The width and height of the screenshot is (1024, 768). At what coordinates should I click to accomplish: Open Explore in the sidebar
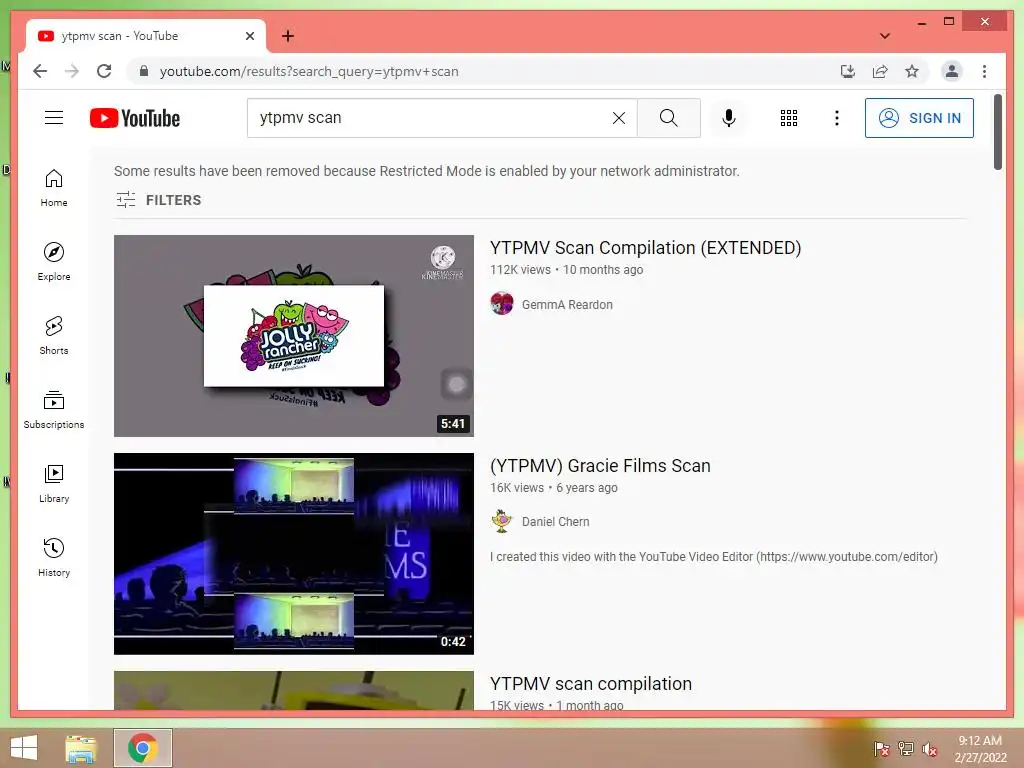[54, 261]
